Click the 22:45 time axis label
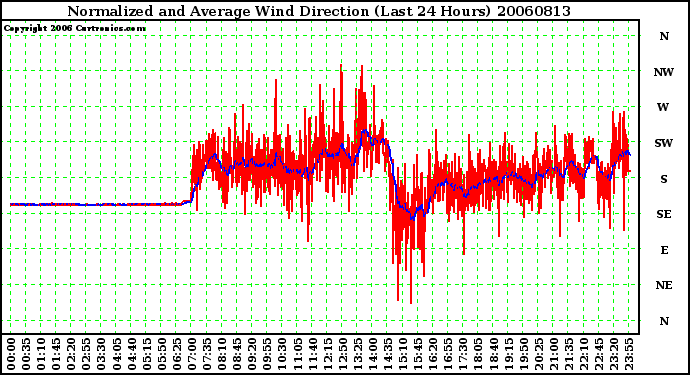Screen dimensions: 690x375 [599, 354]
